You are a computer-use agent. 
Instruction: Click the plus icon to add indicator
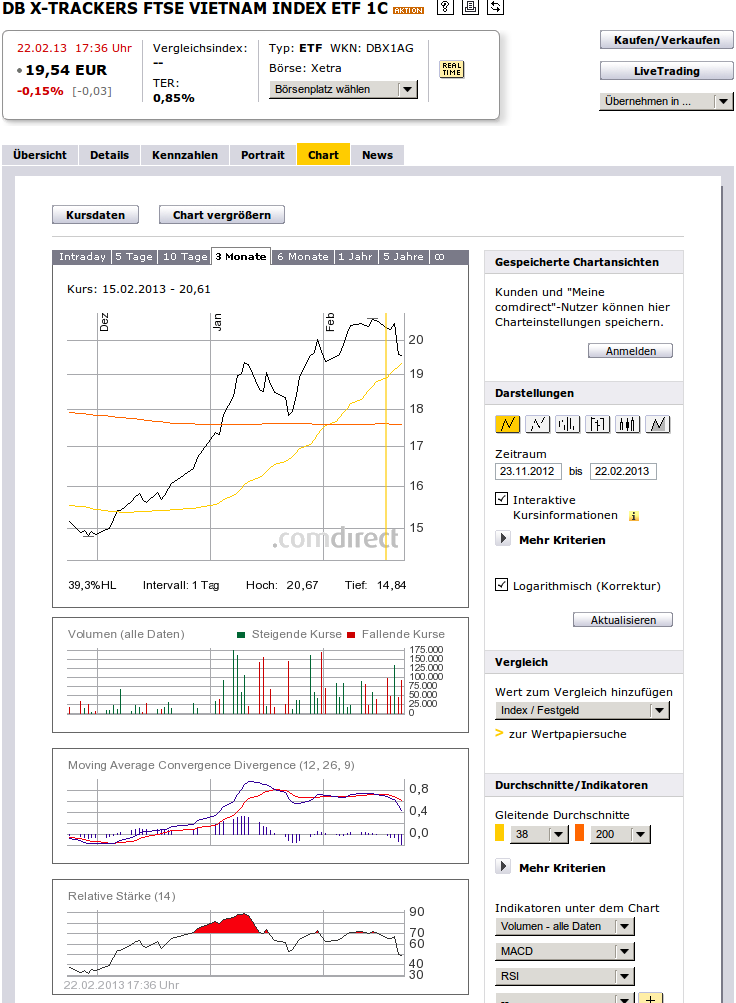650,999
